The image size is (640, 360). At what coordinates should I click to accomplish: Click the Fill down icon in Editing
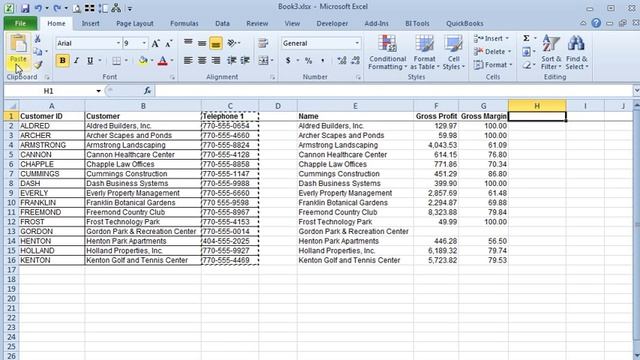tap(527, 52)
